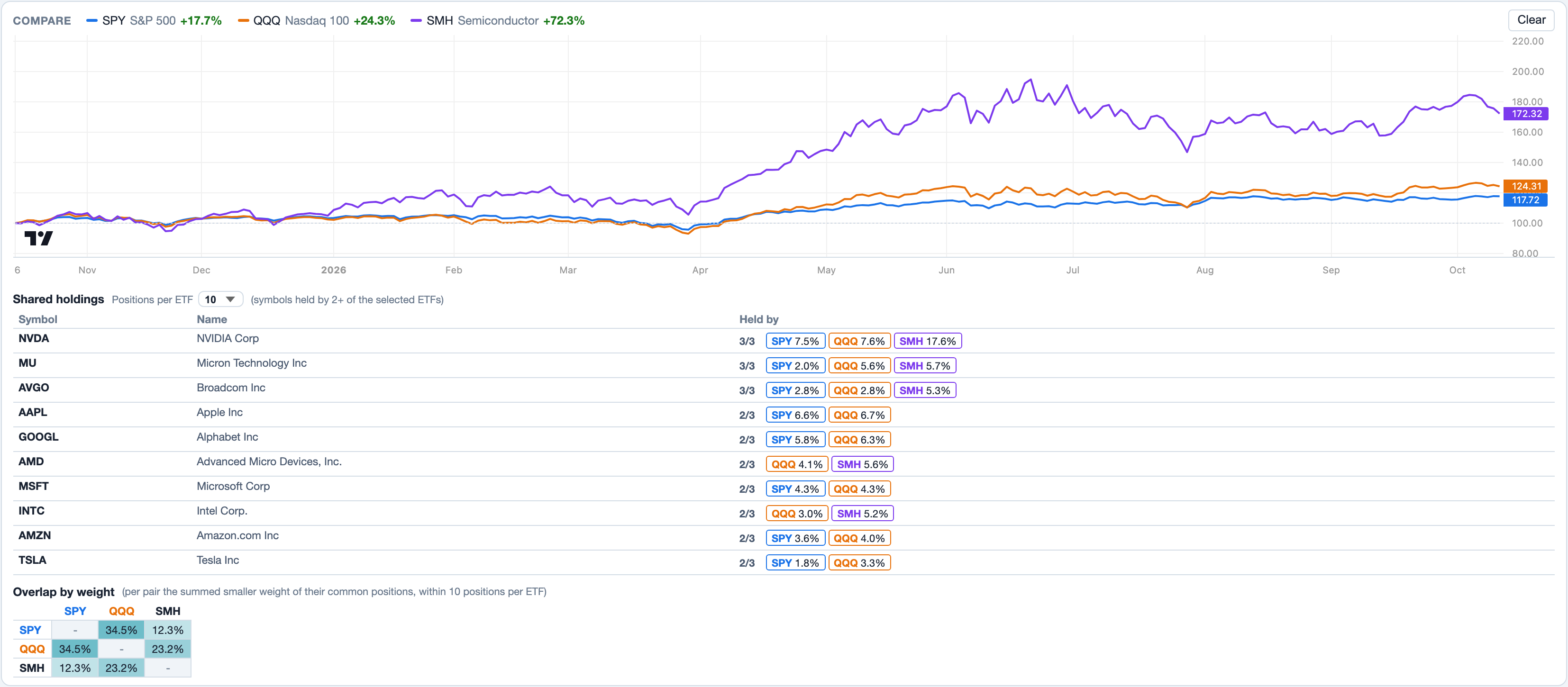The image size is (1568, 687).
Task: Click the QQQ 6.7% badge for AAPL
Action: 859,415
